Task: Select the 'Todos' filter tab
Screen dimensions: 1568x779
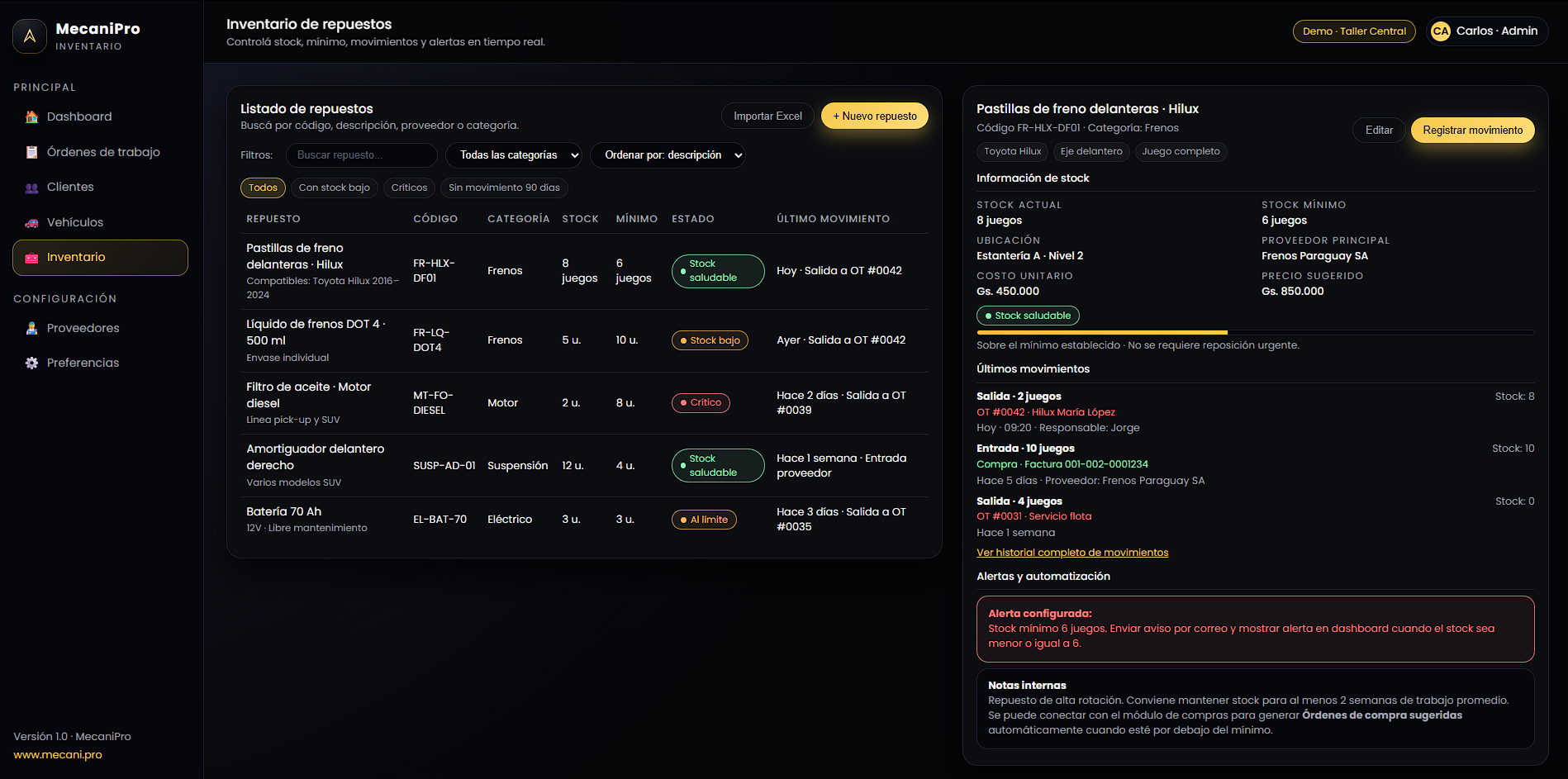Action: coord(263,188)
